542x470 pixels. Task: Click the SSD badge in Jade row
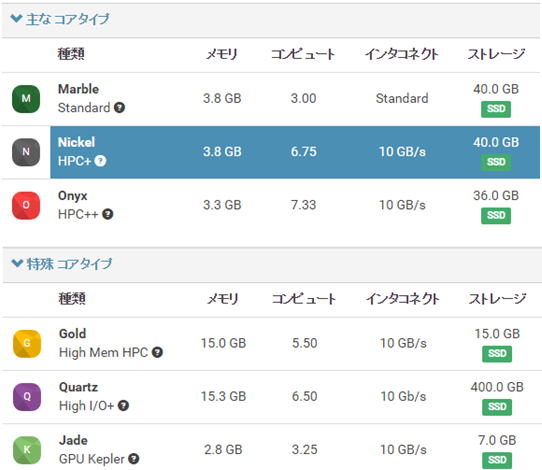(x=497, y=460)
